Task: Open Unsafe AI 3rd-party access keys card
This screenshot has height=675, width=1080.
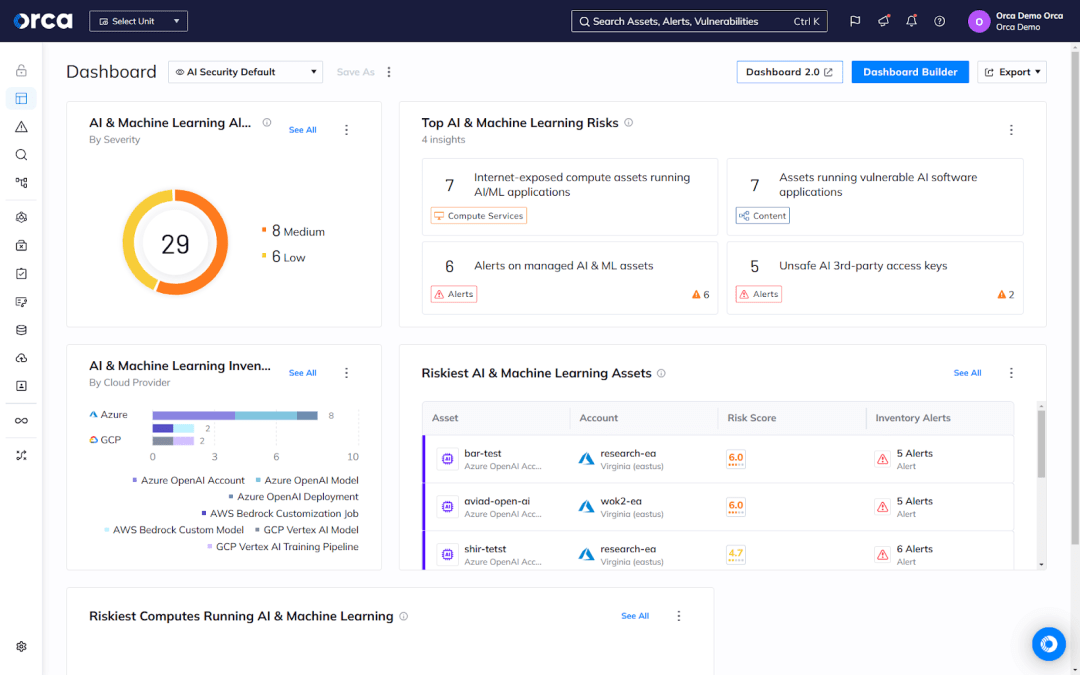Action: (875, 278)
